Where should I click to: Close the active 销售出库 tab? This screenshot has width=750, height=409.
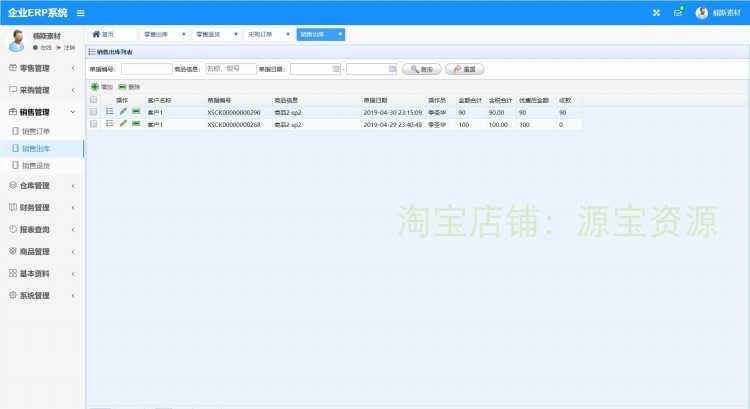(340, 34)
